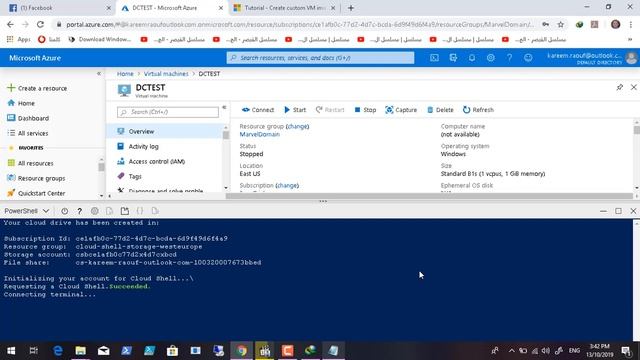Select Overview in DCTEST menu
640x360 pixels.
165,131
